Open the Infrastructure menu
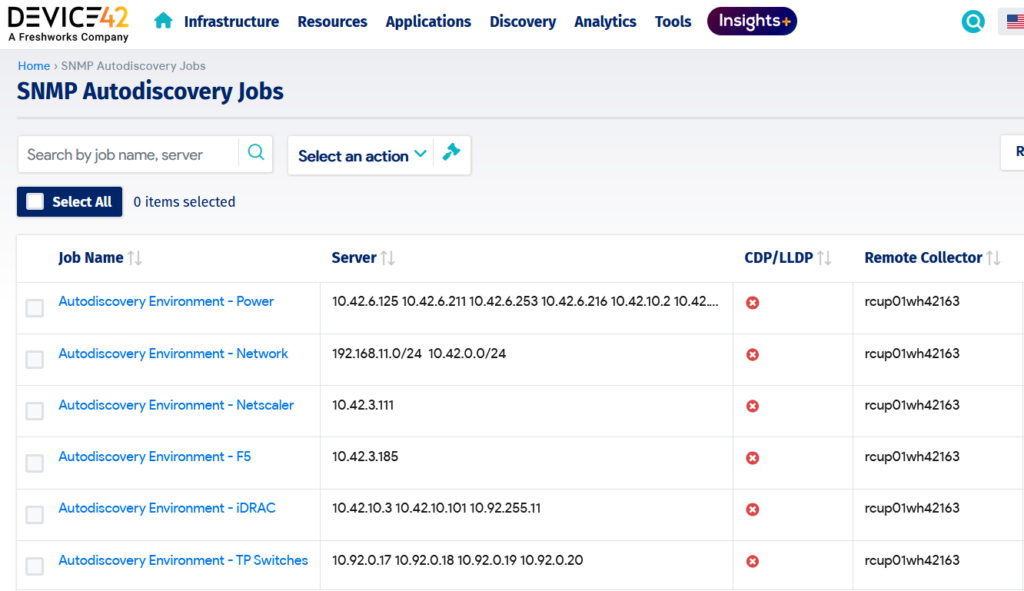Screen dimensions: 1024x591 231,22
